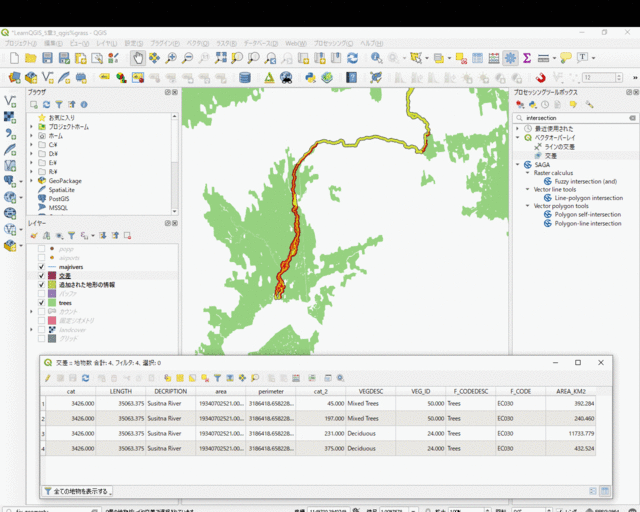Click the バッファ layer purple swatch

tap(52, 294)
